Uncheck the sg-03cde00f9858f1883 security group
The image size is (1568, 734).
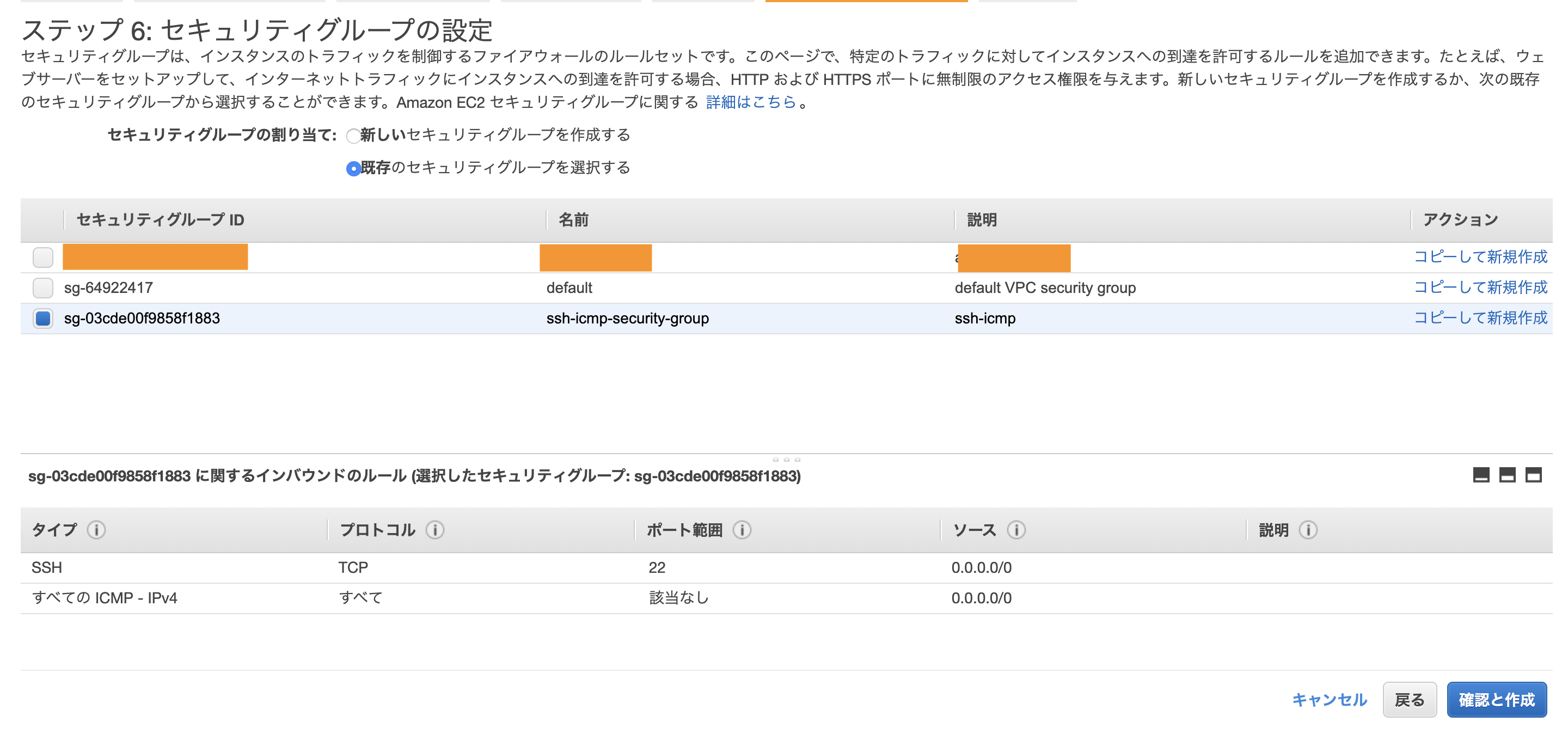click(x=42, y=317)
